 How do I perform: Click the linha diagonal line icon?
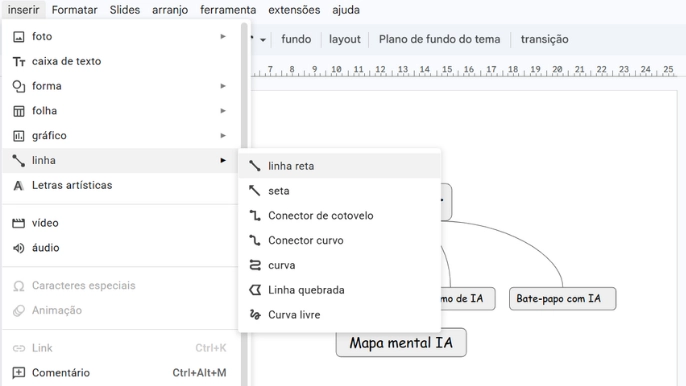pyautogui.click(x=18, y=161)
